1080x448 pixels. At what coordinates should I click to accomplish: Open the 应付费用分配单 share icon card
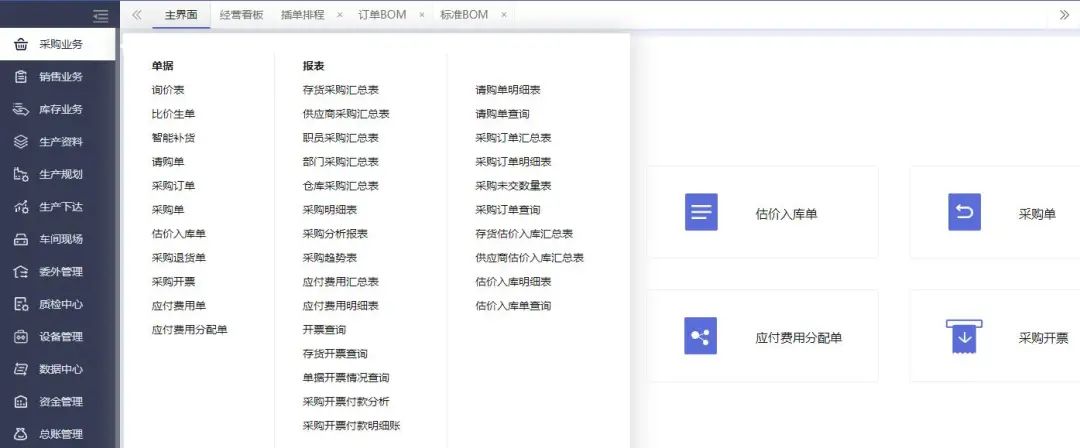701,337
